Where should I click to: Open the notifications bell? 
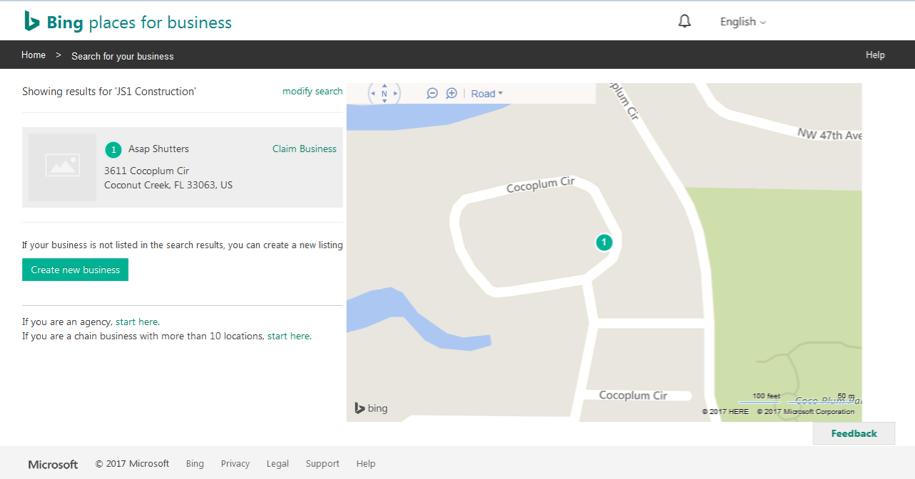pos(684,22)
